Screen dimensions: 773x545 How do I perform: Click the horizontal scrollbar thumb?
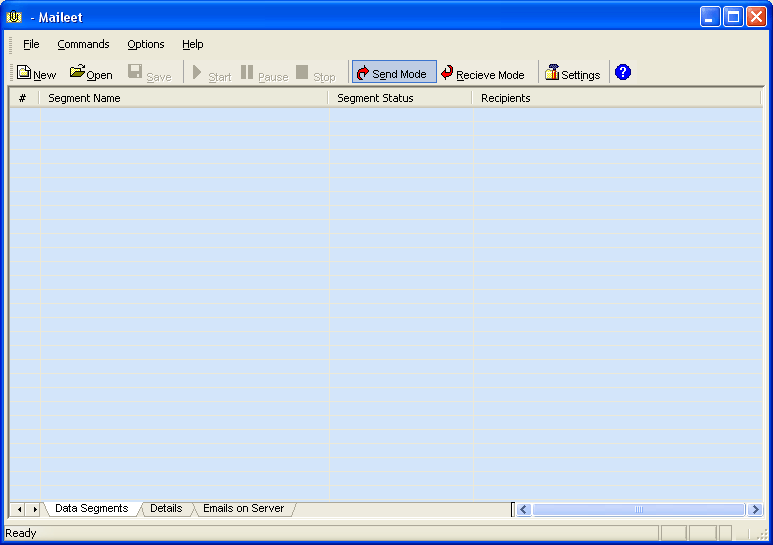(638, 510)
